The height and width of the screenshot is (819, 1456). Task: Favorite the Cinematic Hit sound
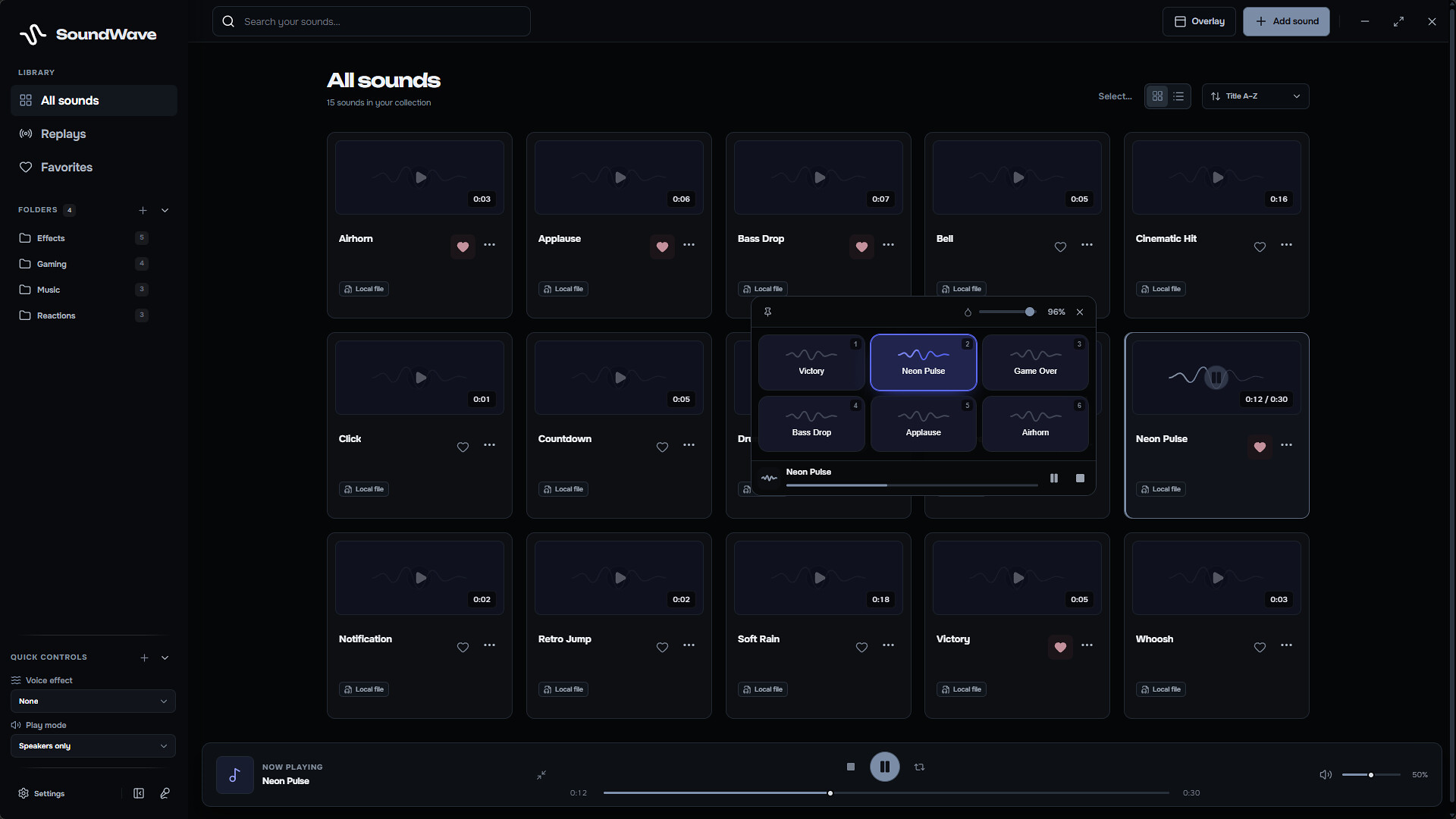1260,246
